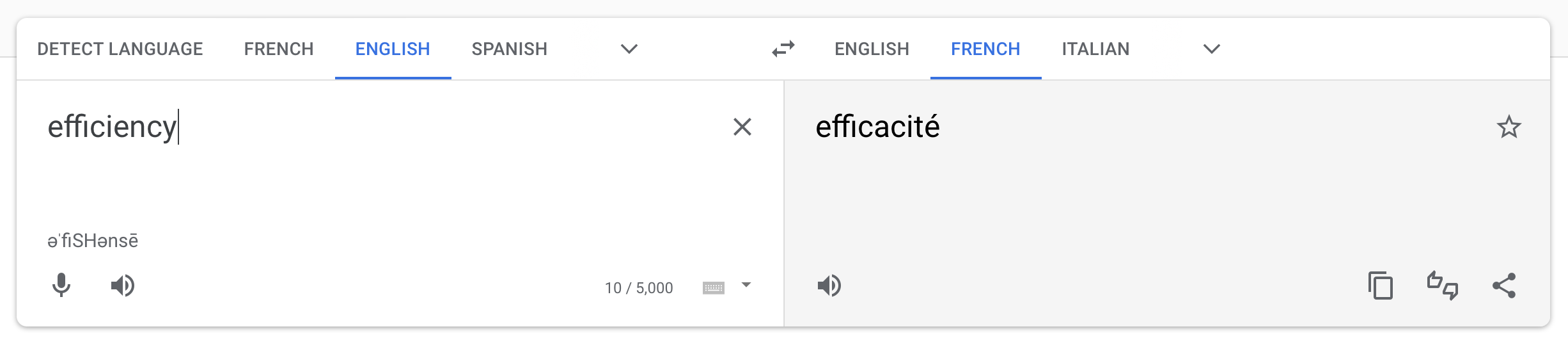
Task: Expand more source languages chevron
Action: [x=629, y=49]
